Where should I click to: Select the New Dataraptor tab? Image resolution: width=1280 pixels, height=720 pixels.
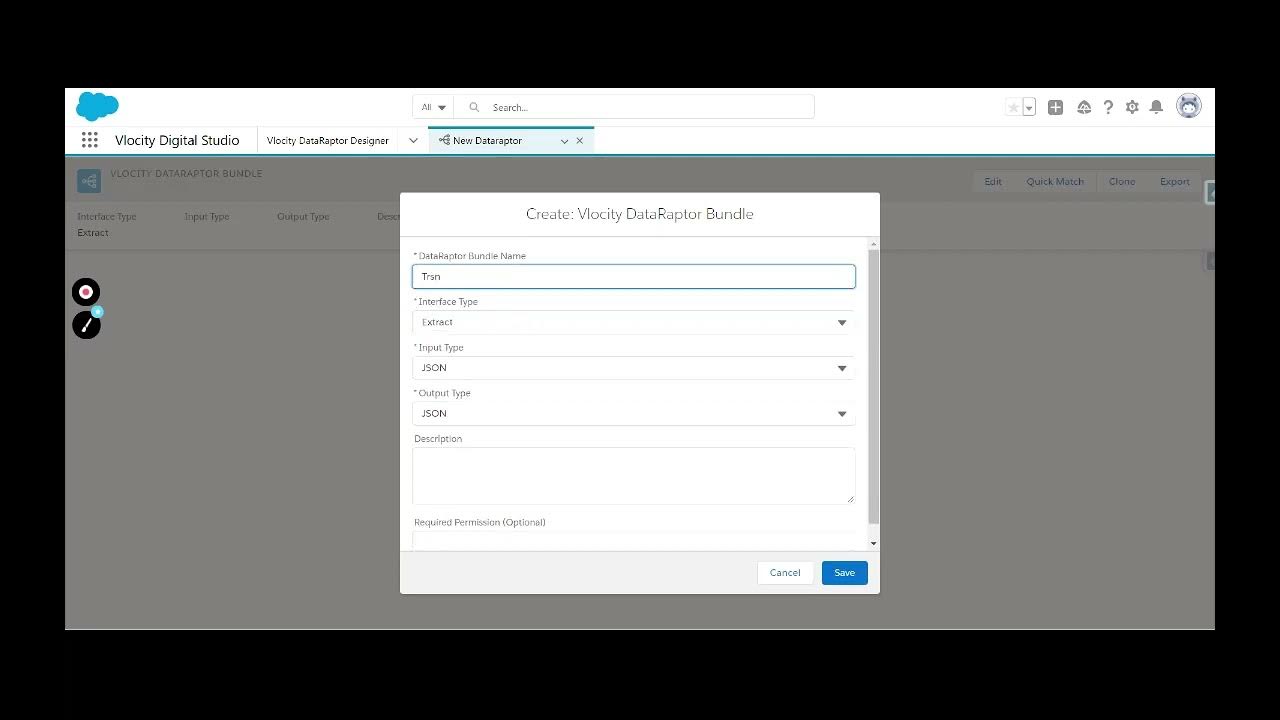click(x=487, y=141)
